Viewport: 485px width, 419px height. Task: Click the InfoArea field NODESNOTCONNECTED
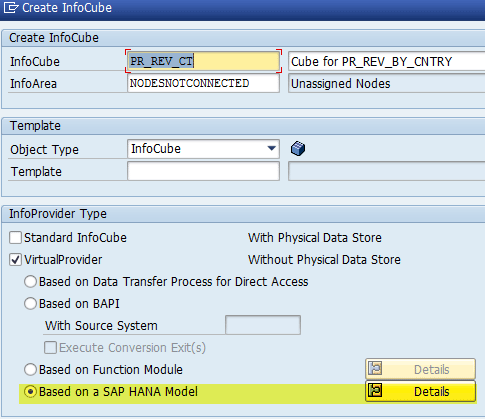tap(203, 83)
